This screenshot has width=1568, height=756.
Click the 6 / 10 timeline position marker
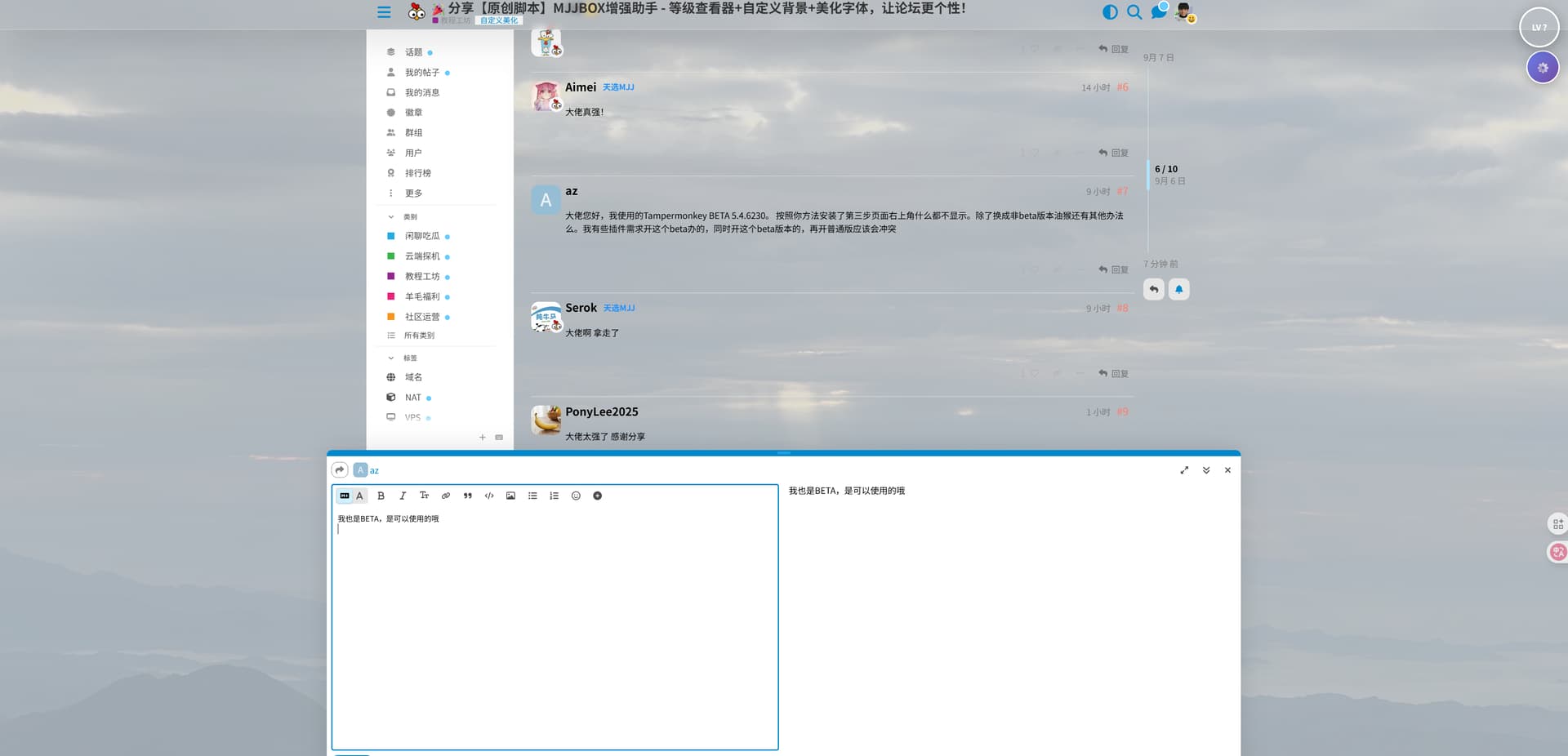point(1165,169)
